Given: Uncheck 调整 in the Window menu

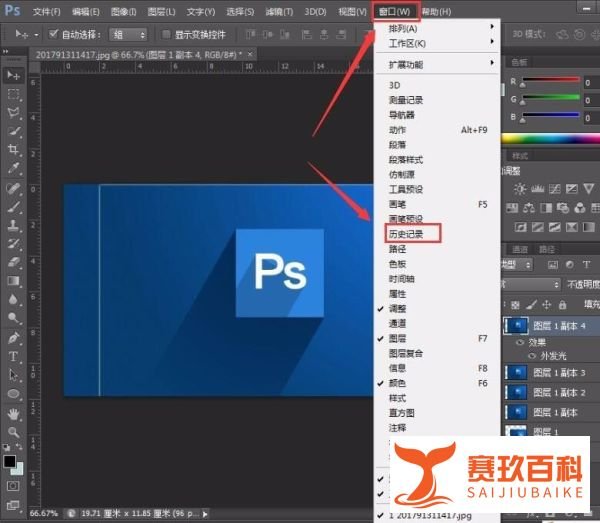Looking at the screenshot, I should coord(397,309).
